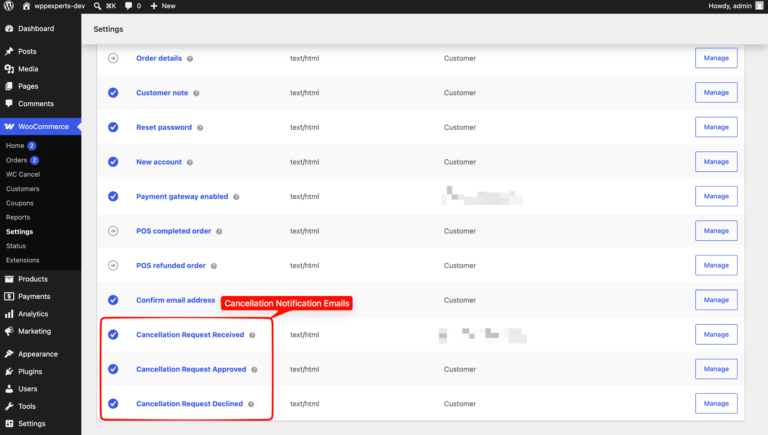This screenshot has width=768, height=435.
Task: Click the WooCommerce logo icon
Action: 9,126
